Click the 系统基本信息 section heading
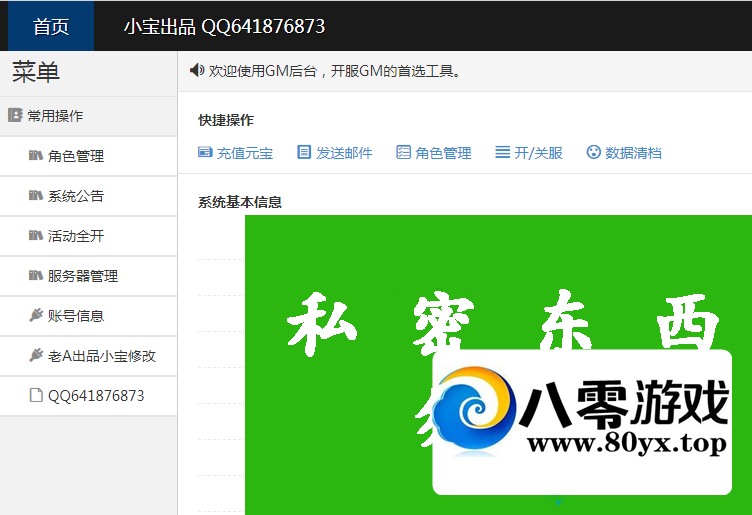Viewport: 752px width, 515px height. click(x=240, y=202)
